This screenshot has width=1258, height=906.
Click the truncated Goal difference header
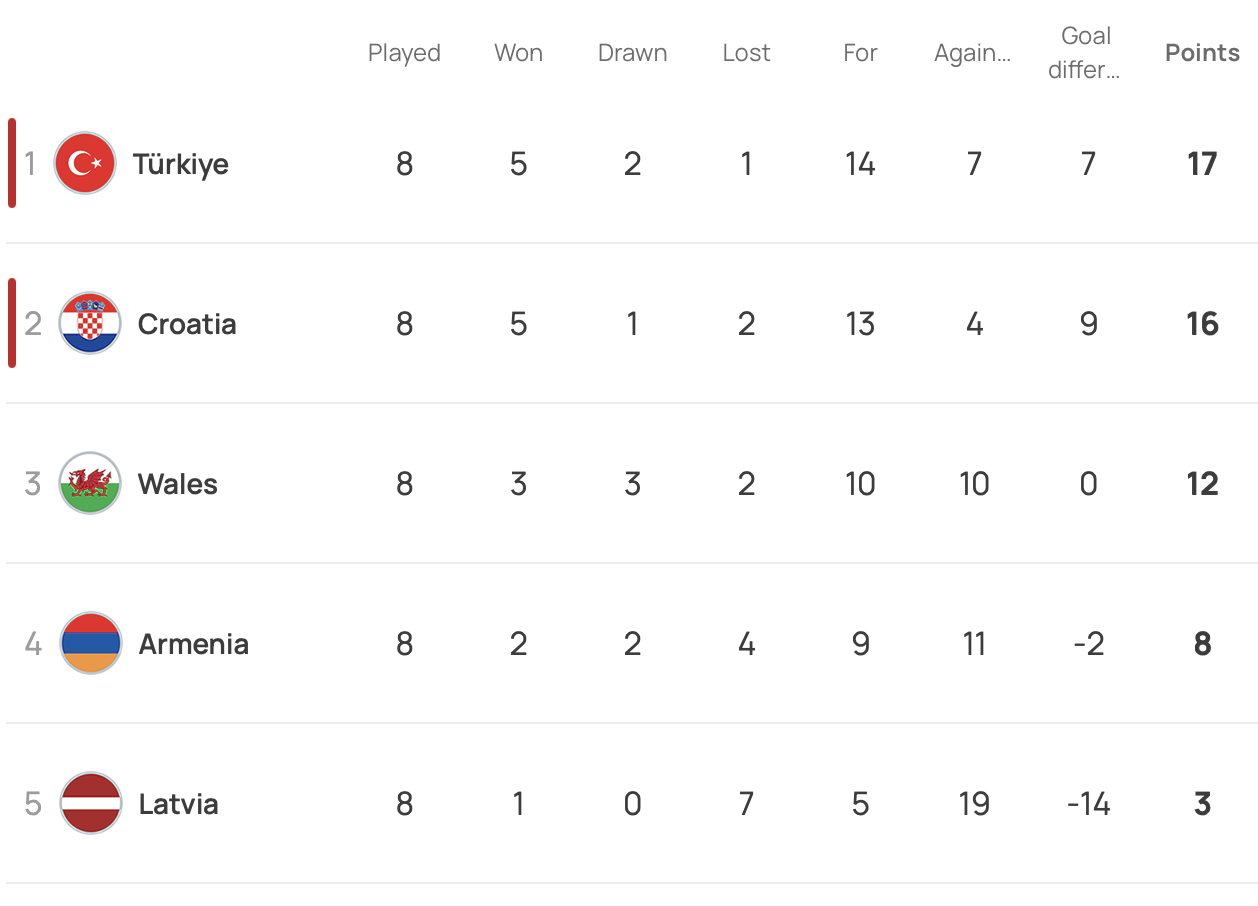pos(1086,53)
